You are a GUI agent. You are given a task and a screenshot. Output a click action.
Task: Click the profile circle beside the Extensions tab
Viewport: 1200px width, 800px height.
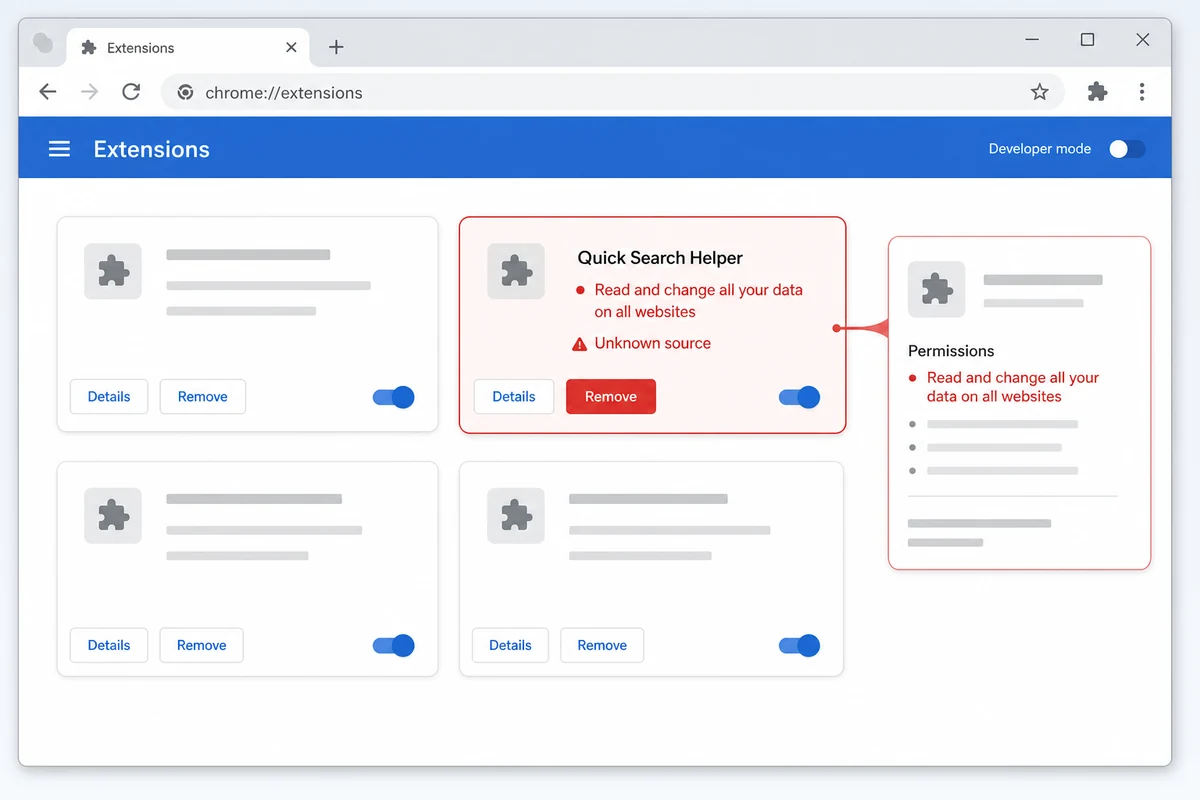tap(43, 43)
